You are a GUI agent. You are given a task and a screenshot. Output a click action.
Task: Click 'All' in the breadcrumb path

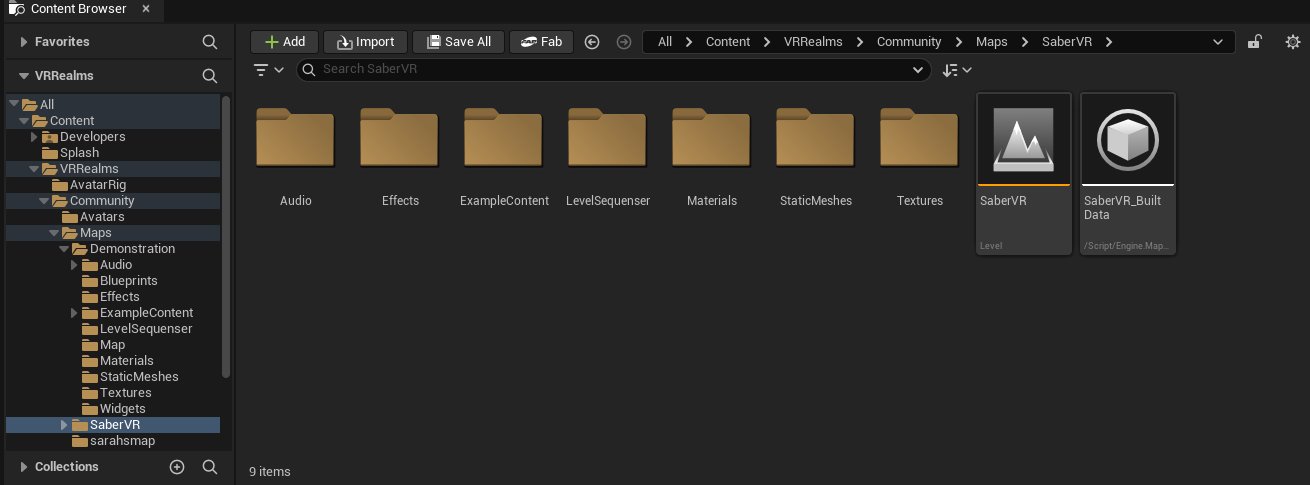[x=665, y=42]
